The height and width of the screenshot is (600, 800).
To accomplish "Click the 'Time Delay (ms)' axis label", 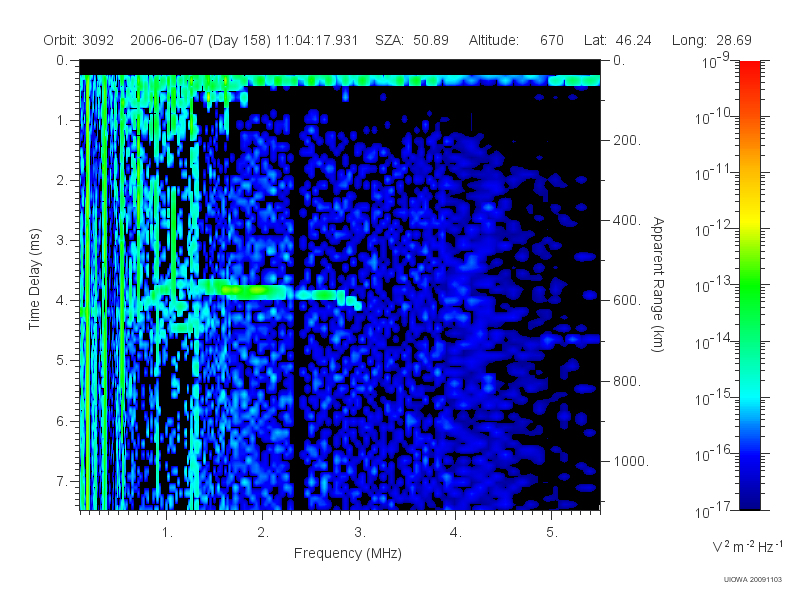I will (34, 279).
